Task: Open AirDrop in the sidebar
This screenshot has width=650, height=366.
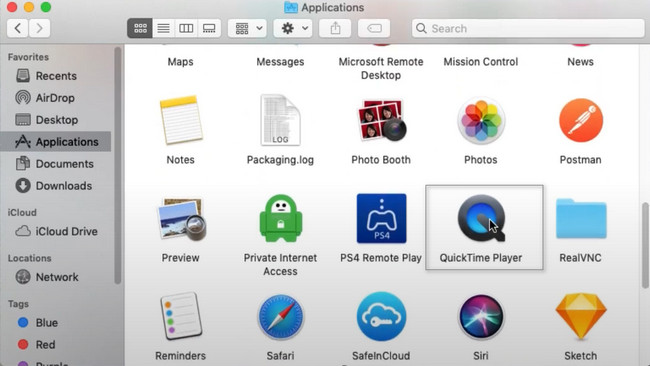Action: tap(56, 98)
